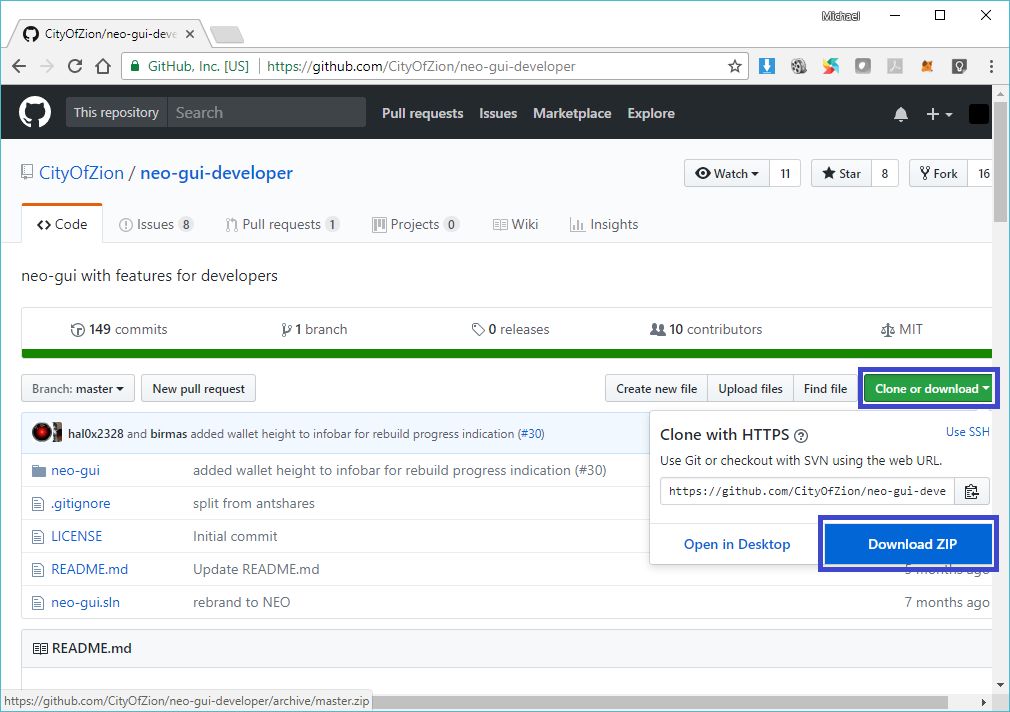Switch to the Code tab
Viewport: 1010px width, 712px height.
62,224
